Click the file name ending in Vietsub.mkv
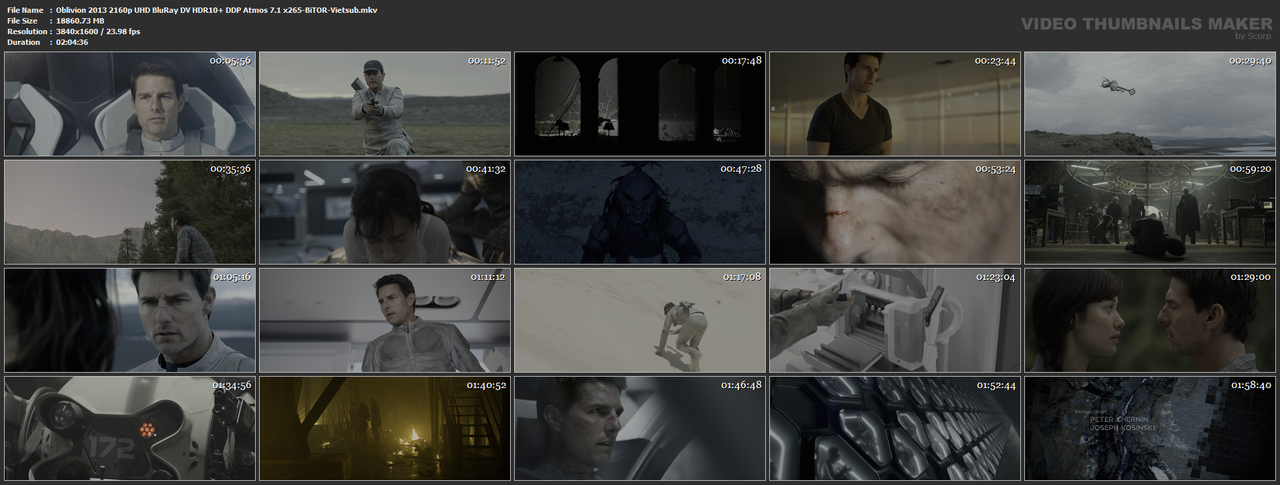 coord(217,9)
